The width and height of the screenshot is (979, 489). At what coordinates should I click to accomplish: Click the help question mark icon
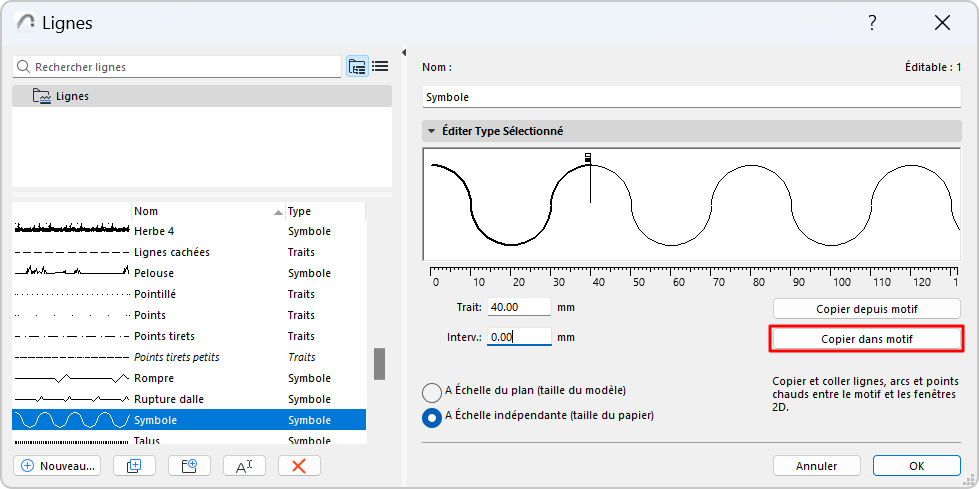tap(872, 22)
